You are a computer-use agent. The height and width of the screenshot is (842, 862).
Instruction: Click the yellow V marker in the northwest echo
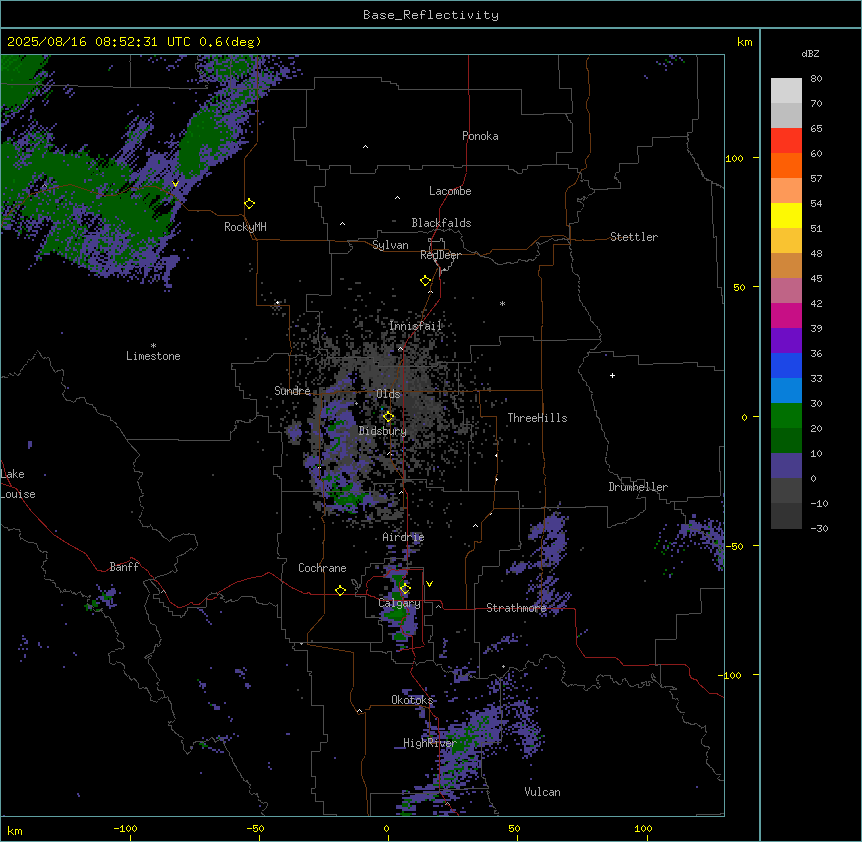[175, 184]
